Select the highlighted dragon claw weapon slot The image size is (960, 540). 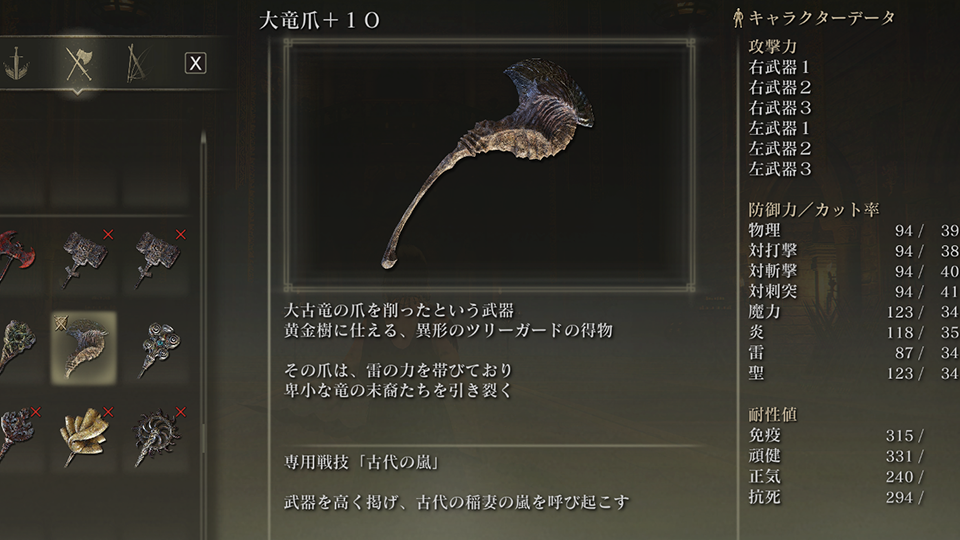[84, 348]
